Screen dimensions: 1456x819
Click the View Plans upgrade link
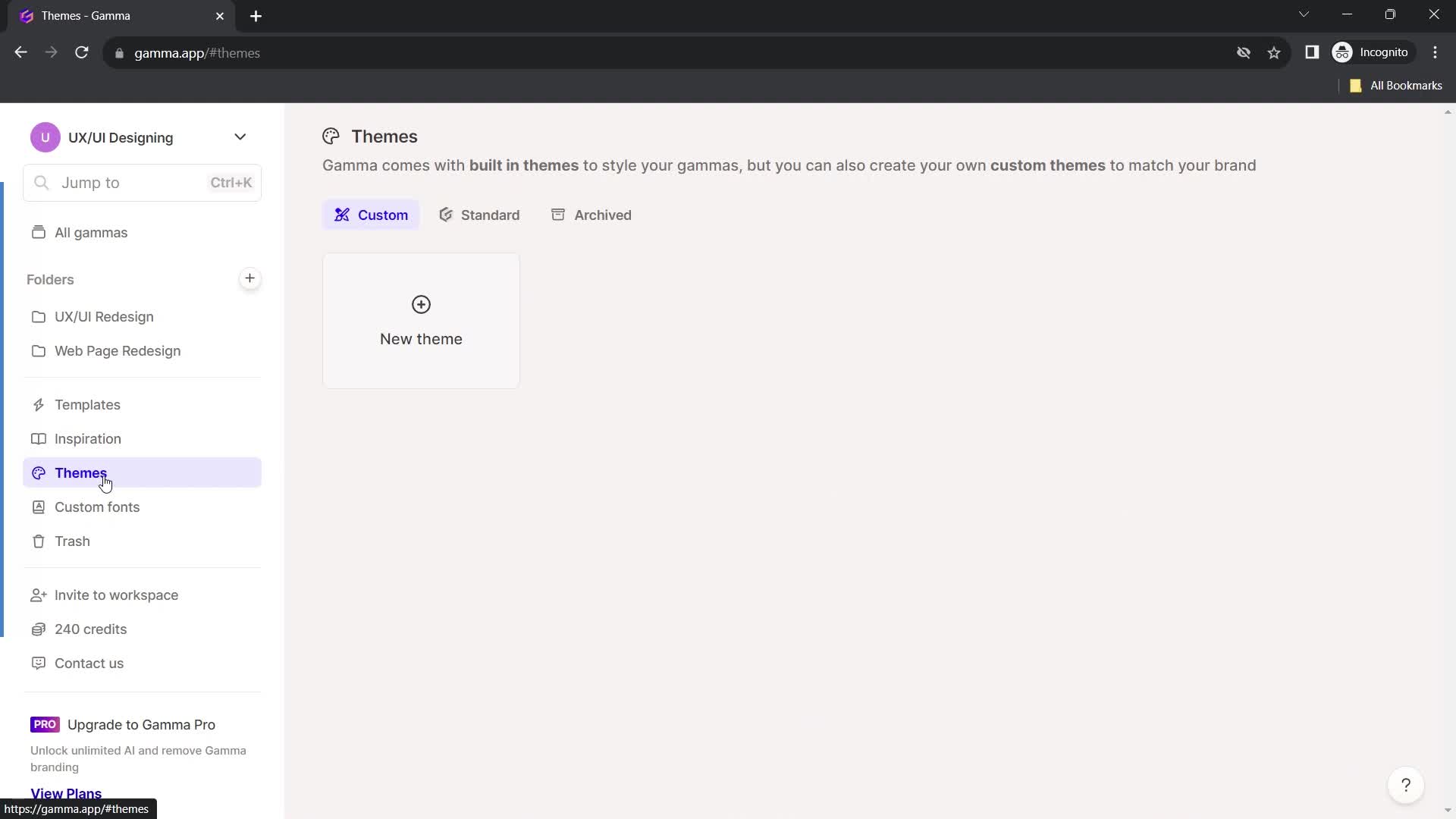pos(66,794)
